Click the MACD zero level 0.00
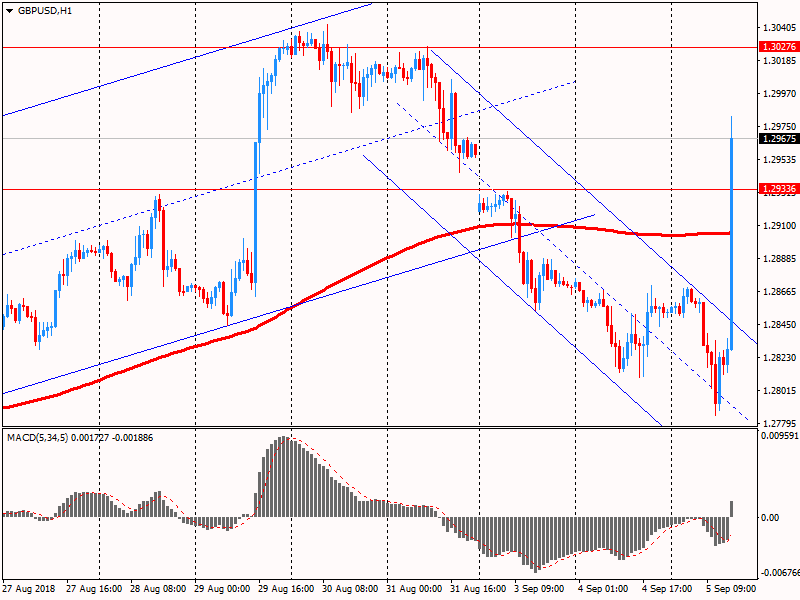Screen dimensions: 800x600 pyautogui.click(x=770, y=518)
